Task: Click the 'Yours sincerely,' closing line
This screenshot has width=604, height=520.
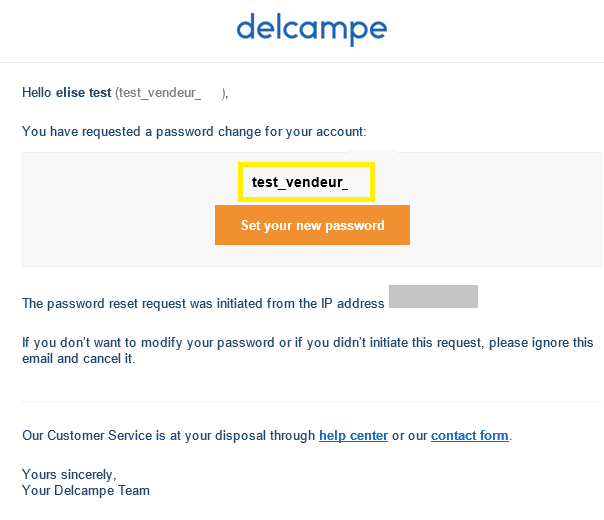Action: tap(69, 475)
